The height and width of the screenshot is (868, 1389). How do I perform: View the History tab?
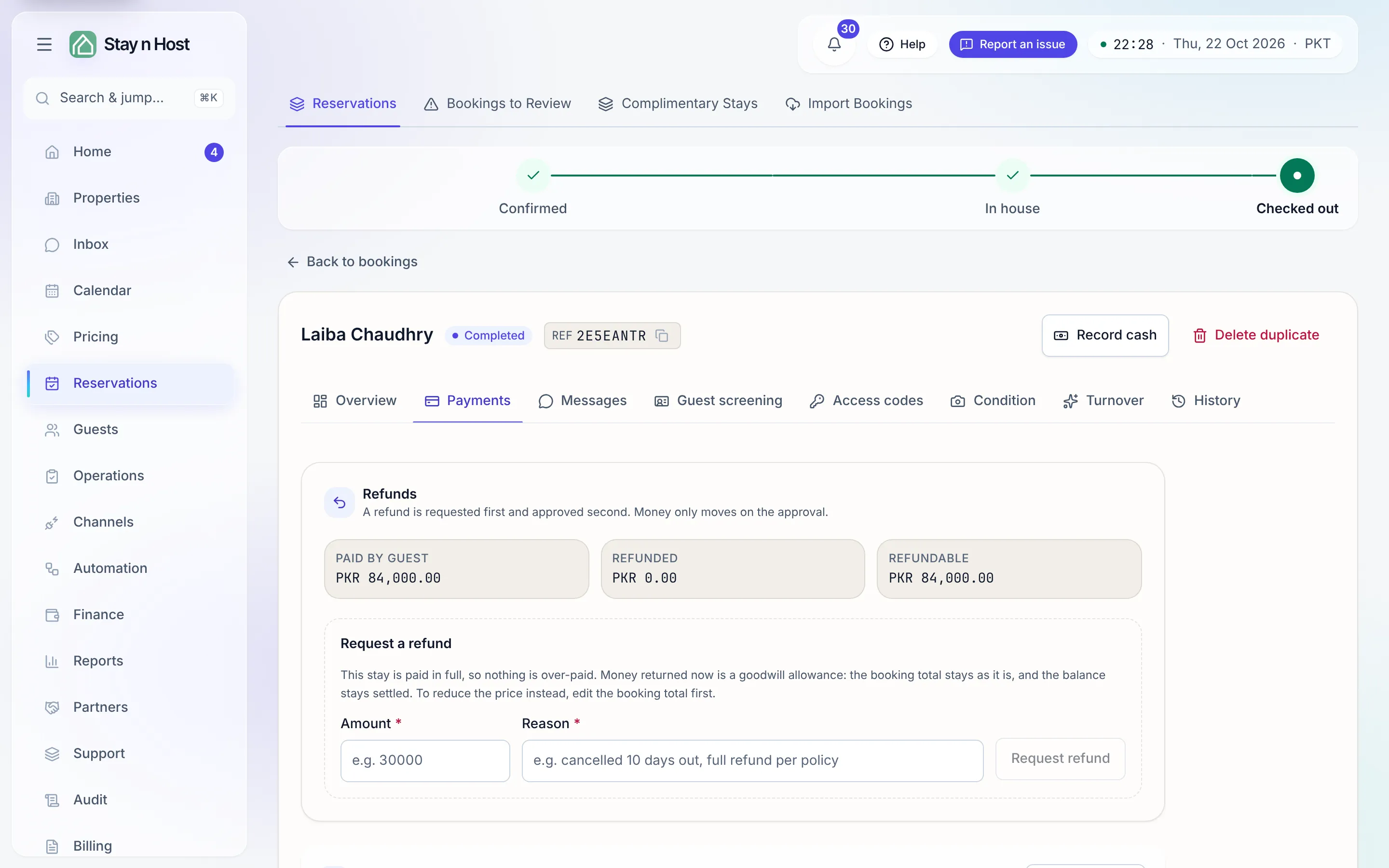tap(1206, 401)
